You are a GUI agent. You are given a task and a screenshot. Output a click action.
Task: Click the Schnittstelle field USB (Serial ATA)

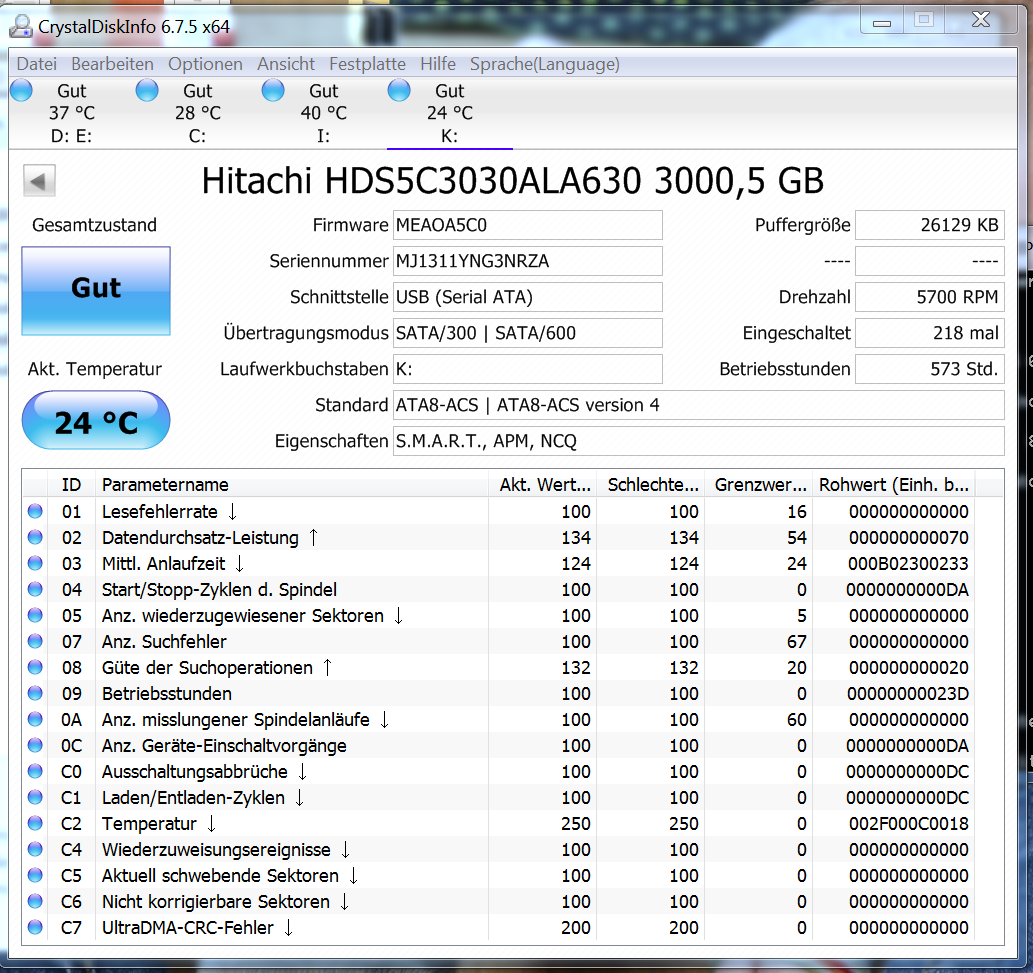527,297
